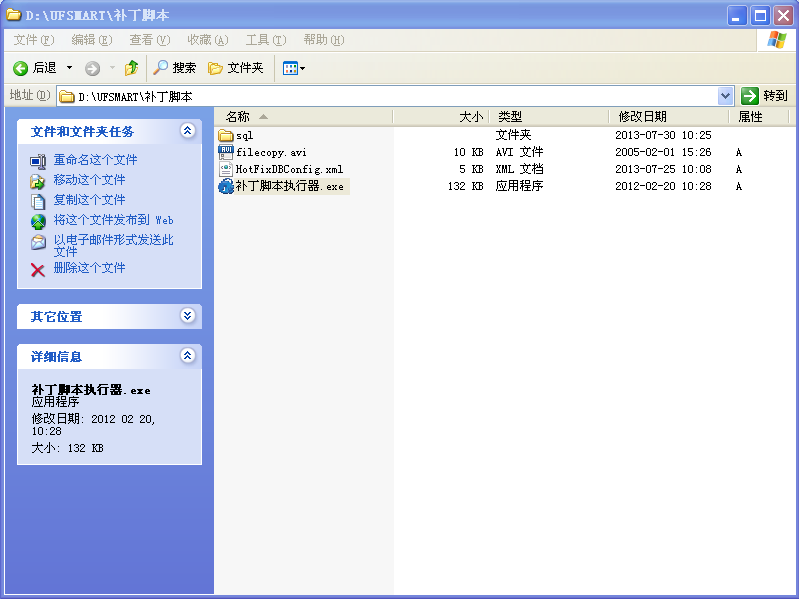Viewport: 799px width, 599px height.
Task: Click the sql folder name
Action: click(245, 135)
